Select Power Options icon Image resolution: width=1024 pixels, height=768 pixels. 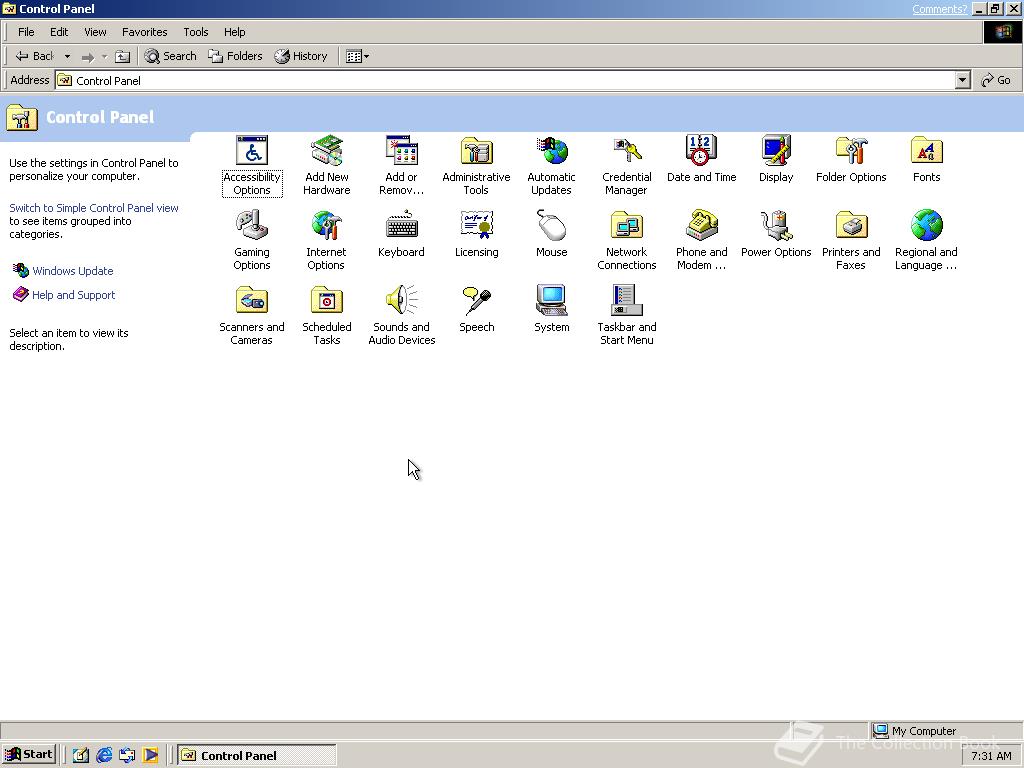point(776,225)
